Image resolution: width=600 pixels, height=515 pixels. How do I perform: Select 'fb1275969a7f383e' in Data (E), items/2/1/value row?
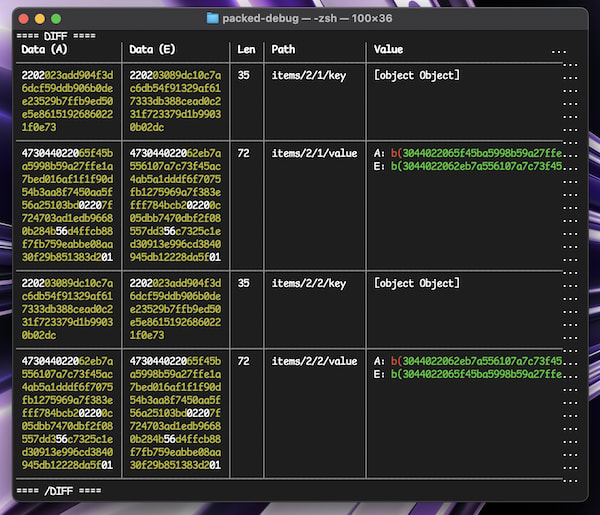(175, 192)
